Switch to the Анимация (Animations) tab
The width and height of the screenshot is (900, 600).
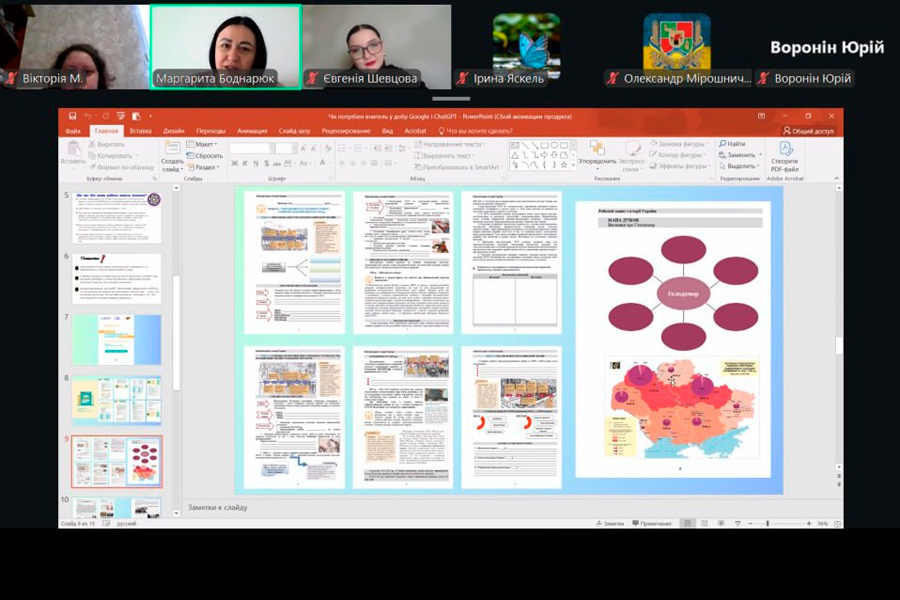(252, 131)
